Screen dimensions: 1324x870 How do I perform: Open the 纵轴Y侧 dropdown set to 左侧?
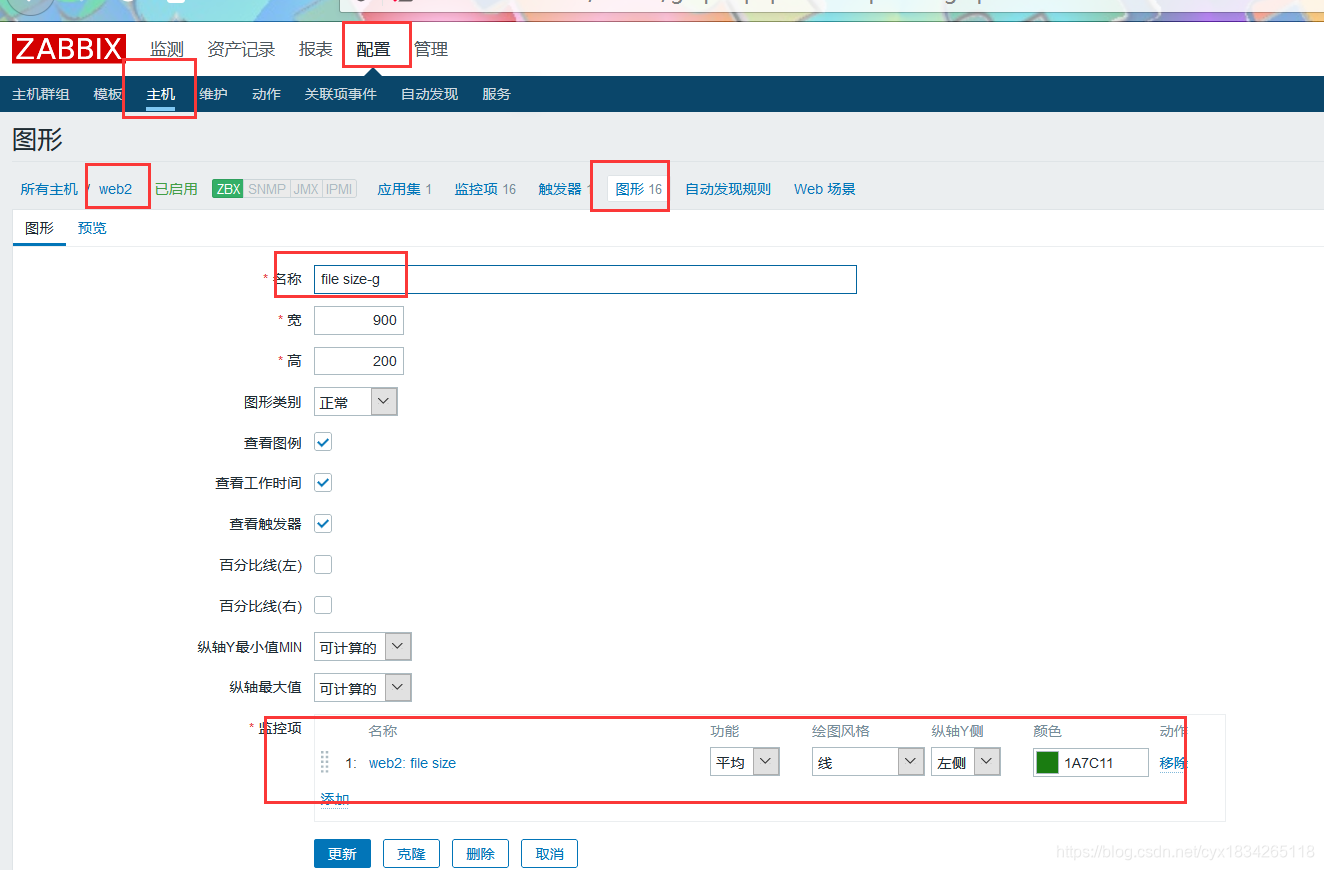pos(966,762)
